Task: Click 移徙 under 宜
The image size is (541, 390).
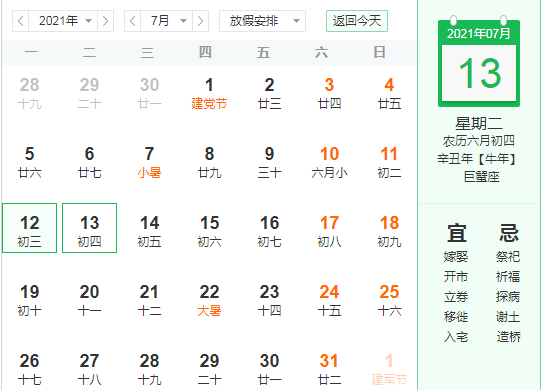Action: point(456,316)
